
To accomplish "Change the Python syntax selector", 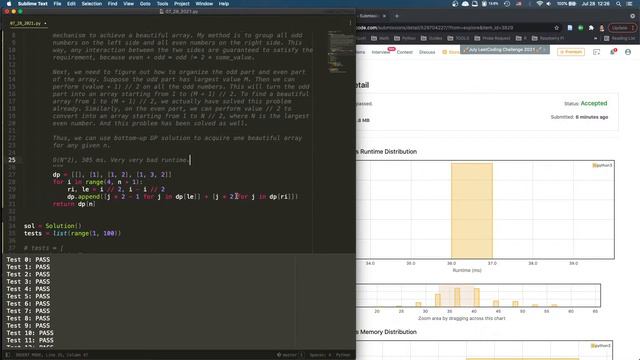I will pyautogui.click(x=343, y=355).
